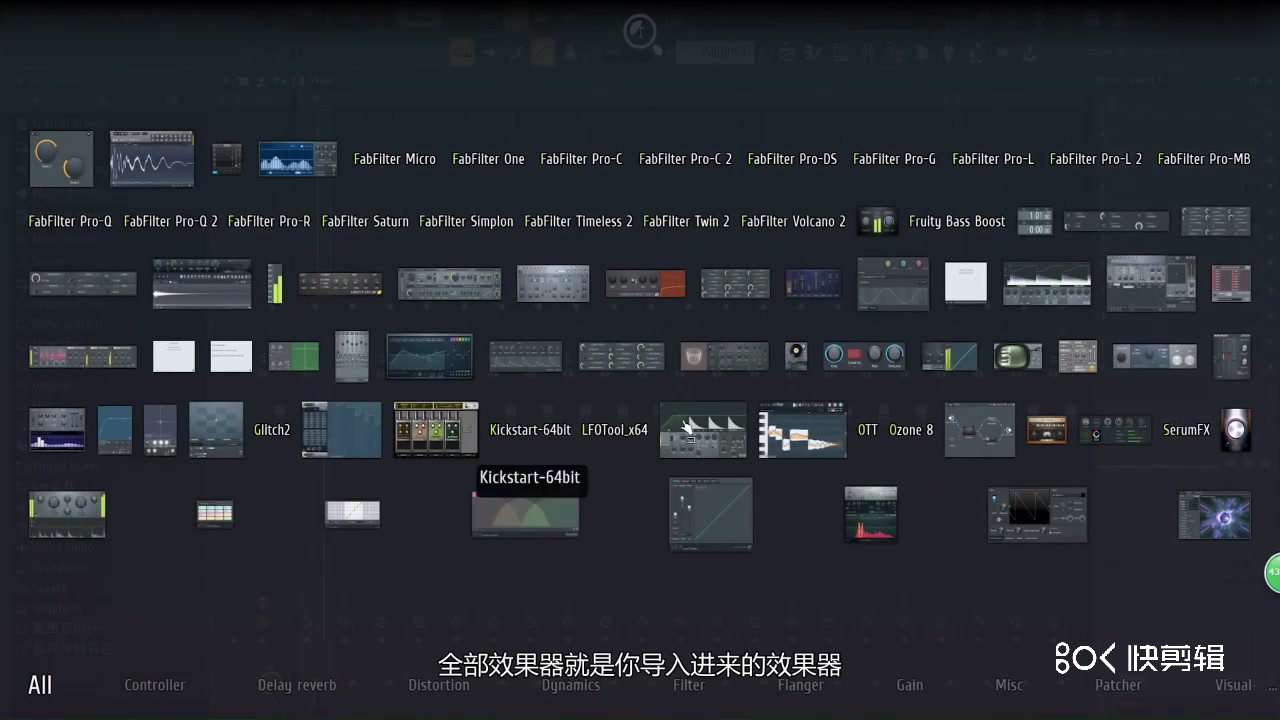Open the purple visualizer plugin thumbnail
The width and height of the screenshot is (1280, 720).
[x=1215, y=515]
